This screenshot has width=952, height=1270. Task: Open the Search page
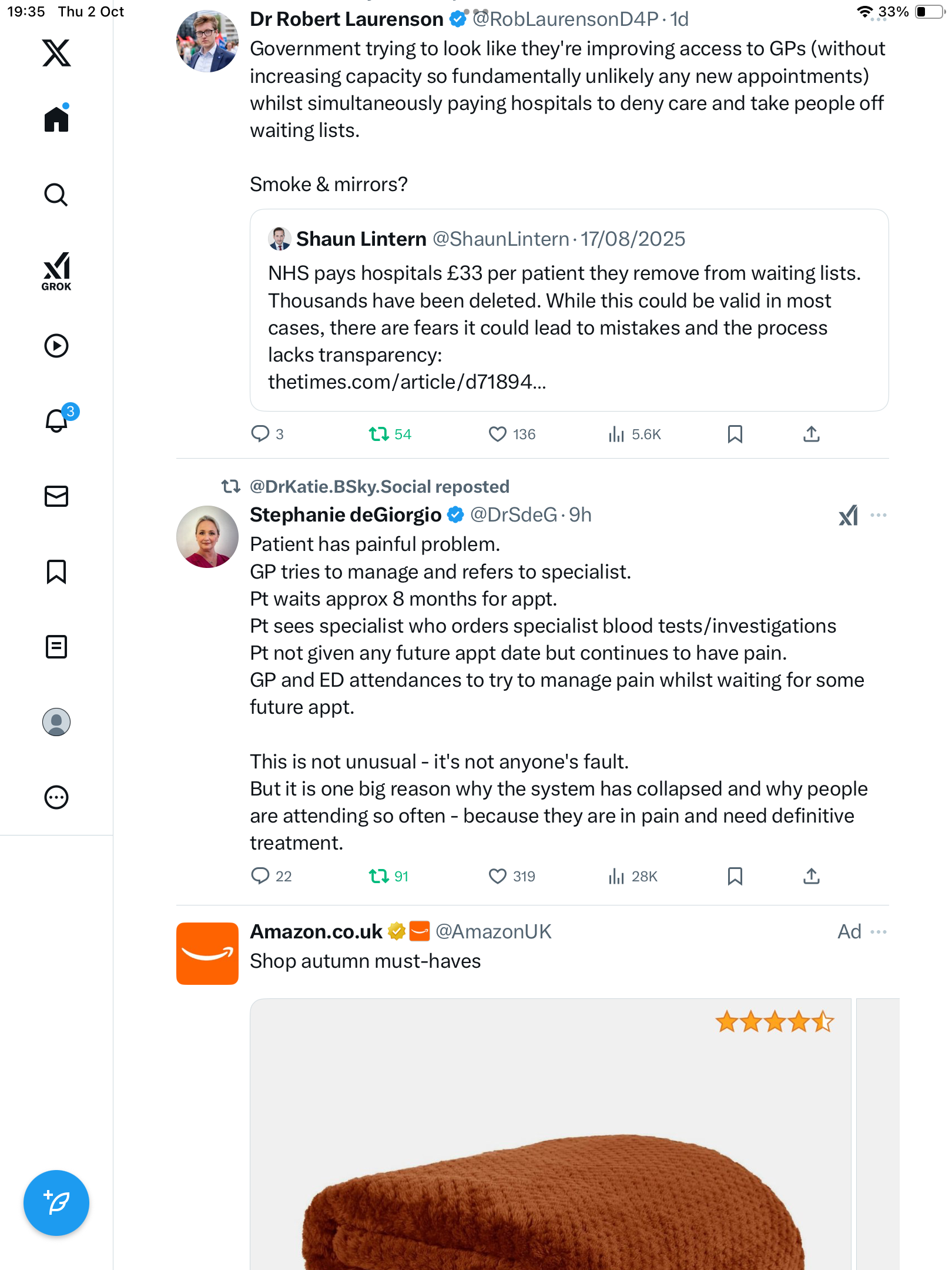[56, 195]
